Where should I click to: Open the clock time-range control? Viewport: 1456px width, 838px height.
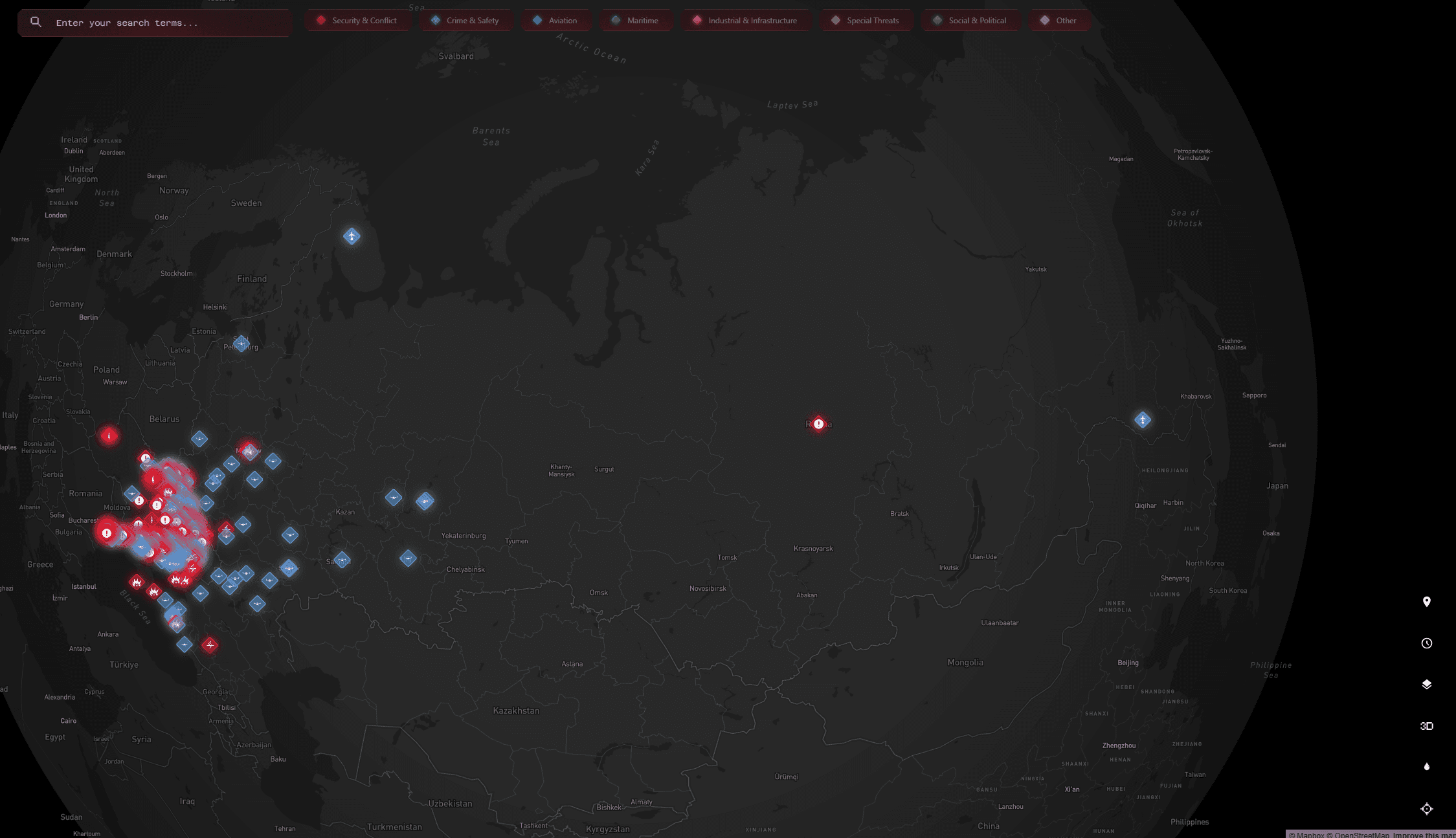[x=1426, y=643]
